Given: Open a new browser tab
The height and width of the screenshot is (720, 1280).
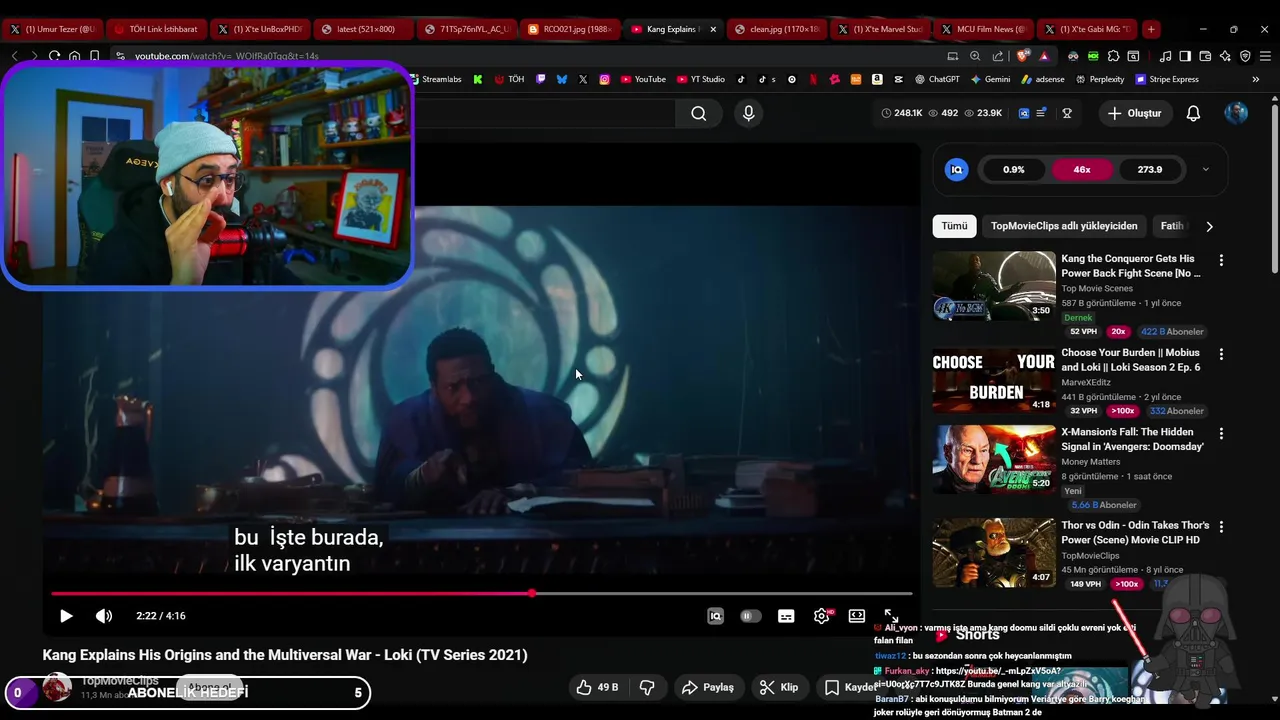Looking at the screenshot, I should point(1151,29).
